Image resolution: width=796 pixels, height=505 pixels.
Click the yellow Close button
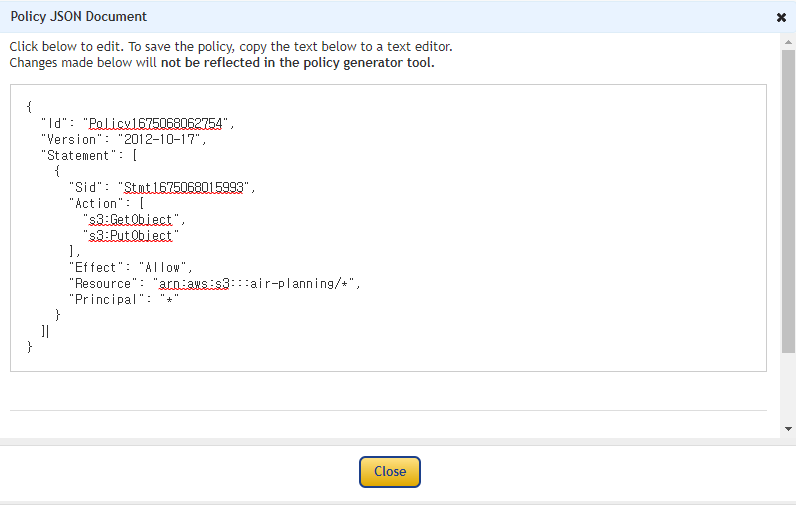tap(390, 472)
